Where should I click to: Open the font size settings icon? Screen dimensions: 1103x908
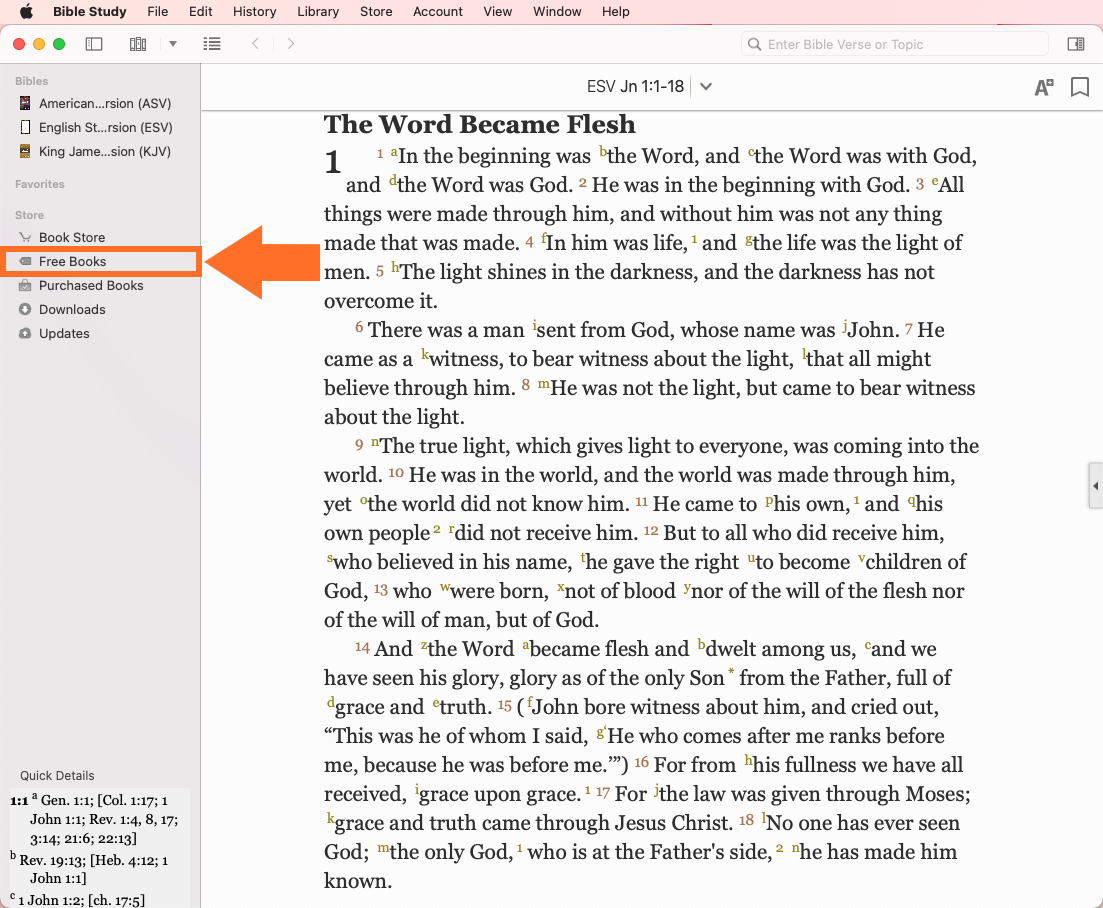pos(1043,88)
